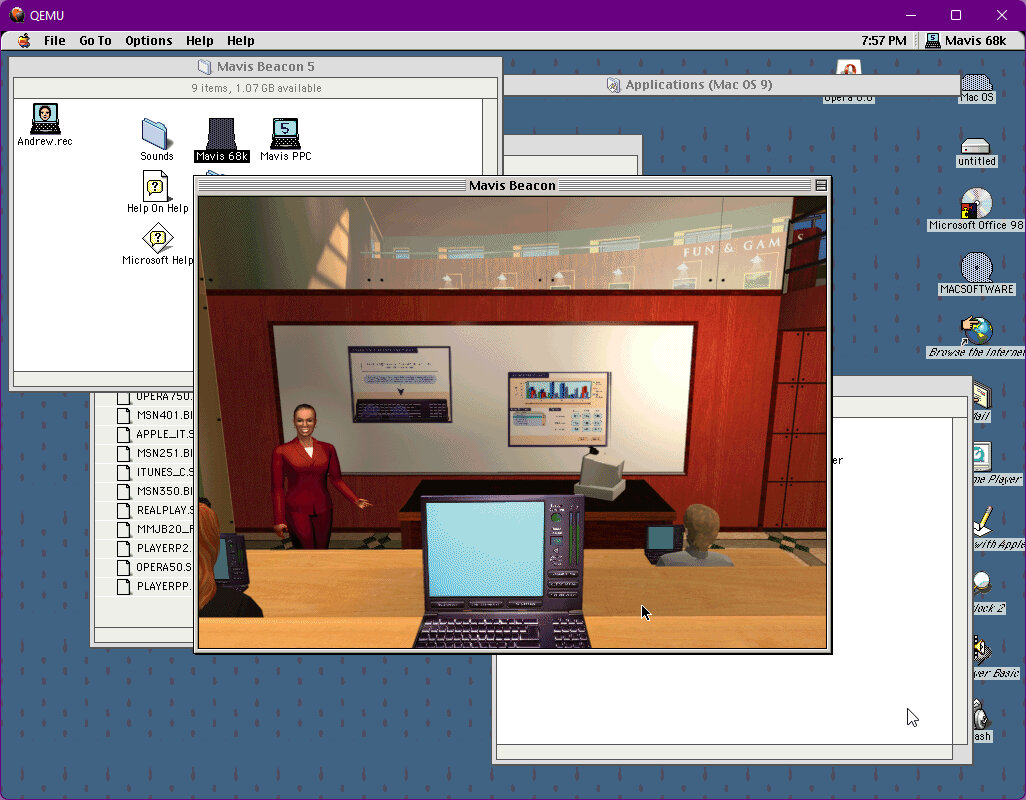Open the File menu
Viewport: 1026px width, 800px height.
[54, 41]
